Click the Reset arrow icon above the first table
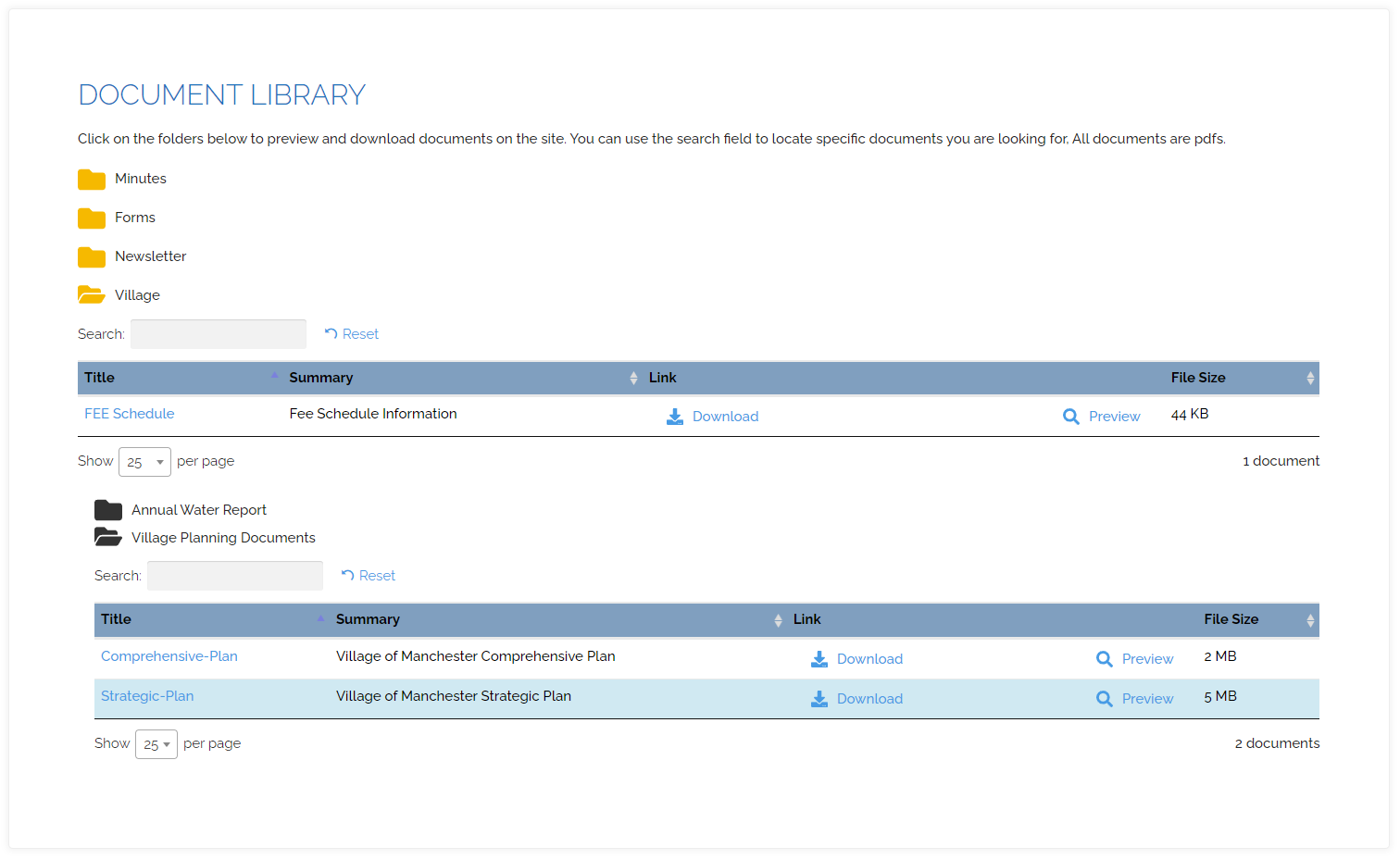 (331, 333)
